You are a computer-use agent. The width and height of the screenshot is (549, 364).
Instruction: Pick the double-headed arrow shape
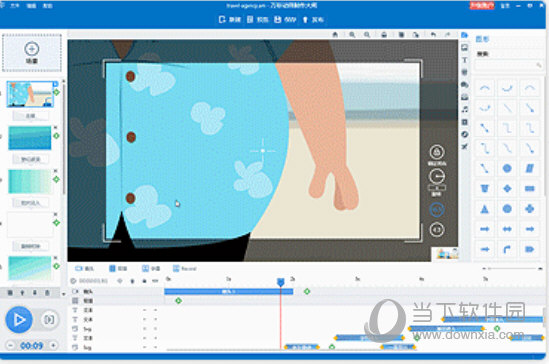[x=507, y=229]
